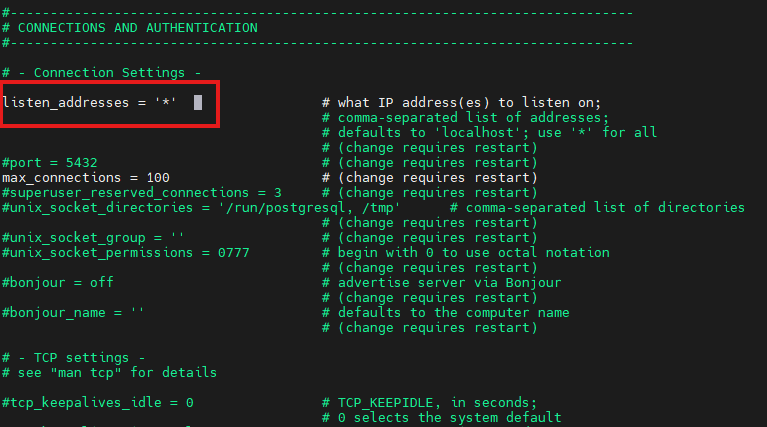Image resolution: width=767 pixels, height=427 pixels.
Task: Click the #unix_socket_group setting line
Action: (94, 237)
